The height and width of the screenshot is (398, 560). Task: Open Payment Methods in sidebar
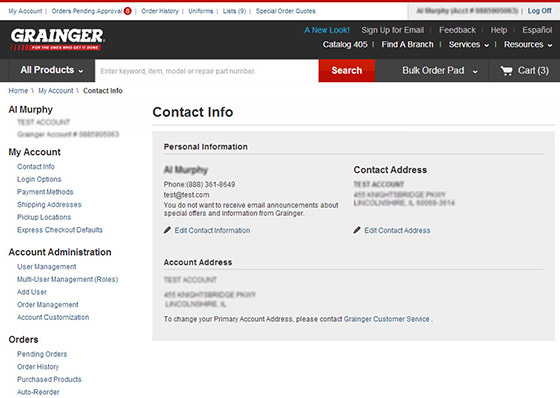click(x=45, y=192)
